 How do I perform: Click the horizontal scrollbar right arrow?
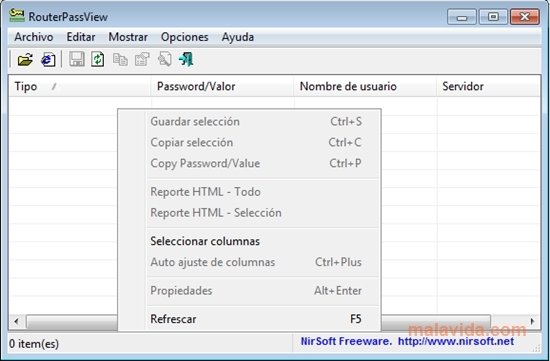click(x=532, y=321)
